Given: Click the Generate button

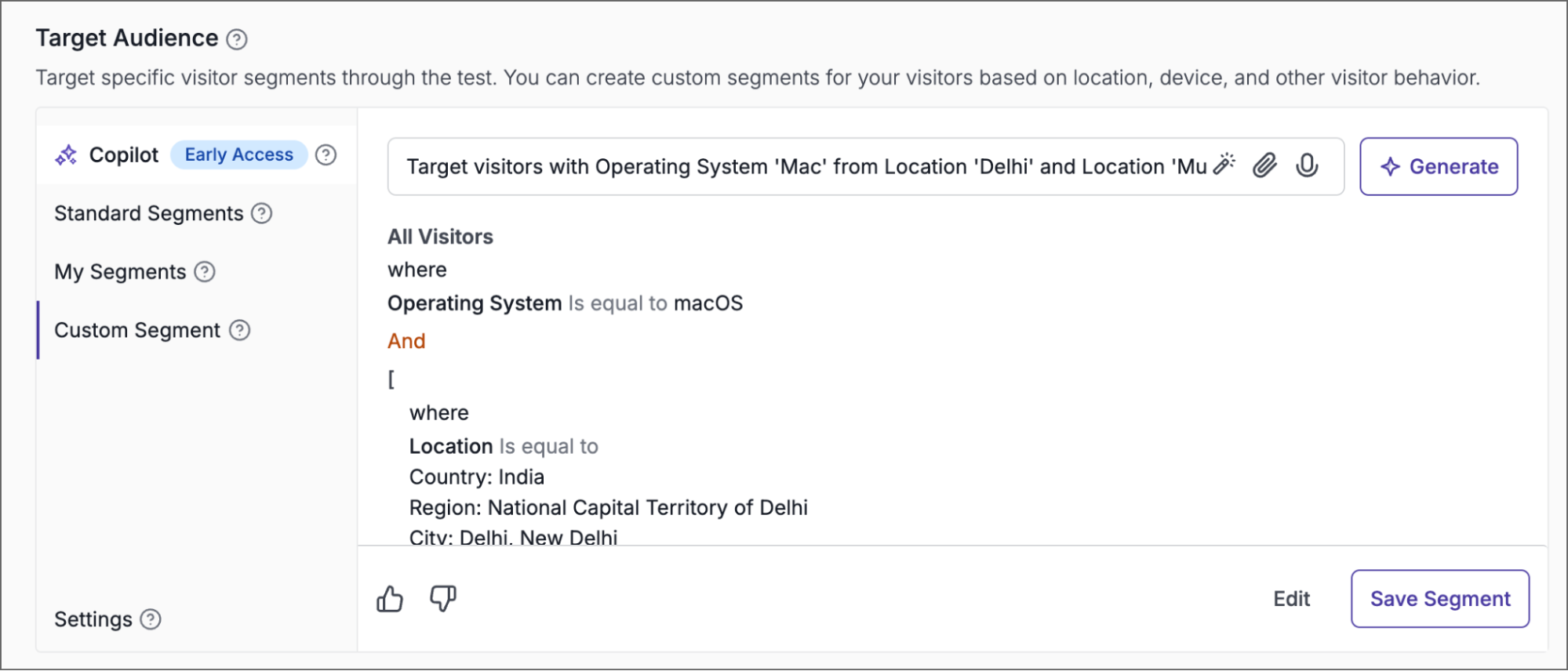Looking at the screenshot, I should pos(1439,166).
